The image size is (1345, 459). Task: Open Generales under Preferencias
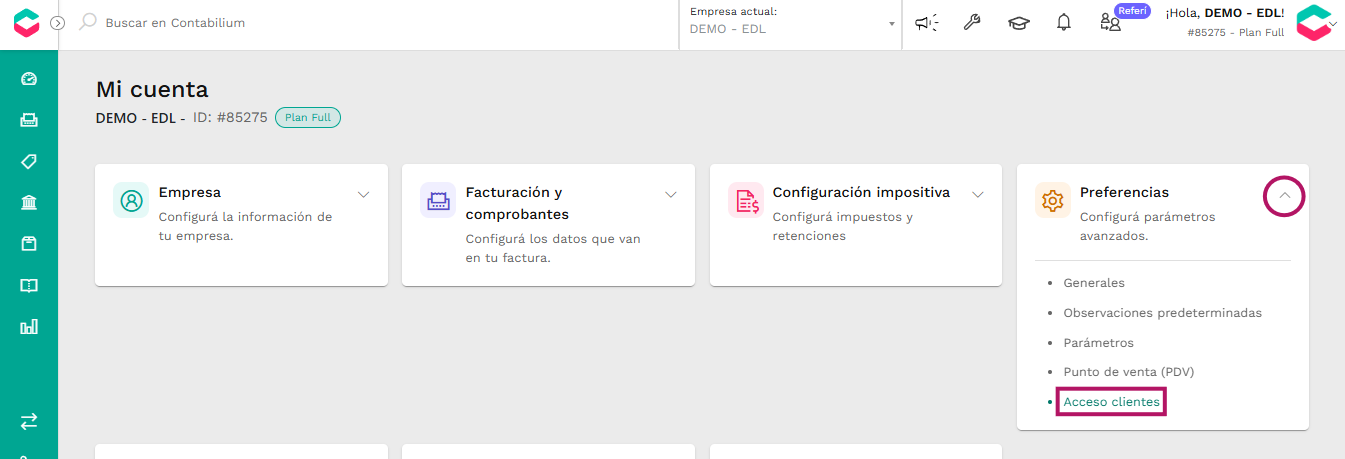tap(1094, 283)
